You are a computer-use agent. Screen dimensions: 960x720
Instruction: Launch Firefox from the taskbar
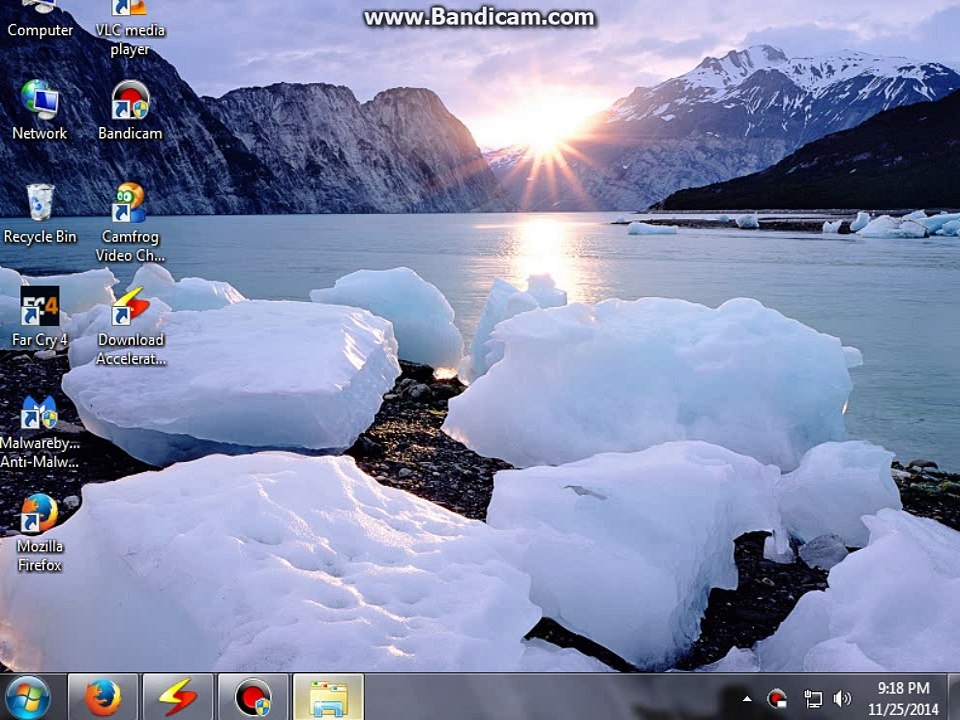point(102,697)
